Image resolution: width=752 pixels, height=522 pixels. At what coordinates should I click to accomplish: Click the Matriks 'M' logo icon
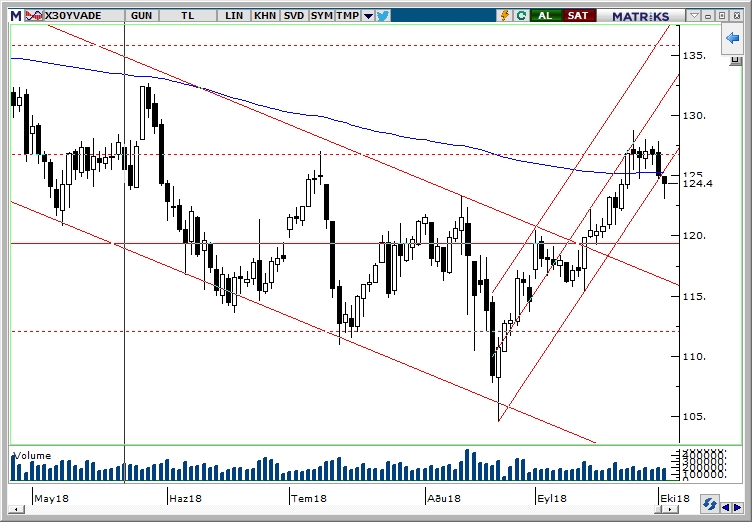point(16,16)
